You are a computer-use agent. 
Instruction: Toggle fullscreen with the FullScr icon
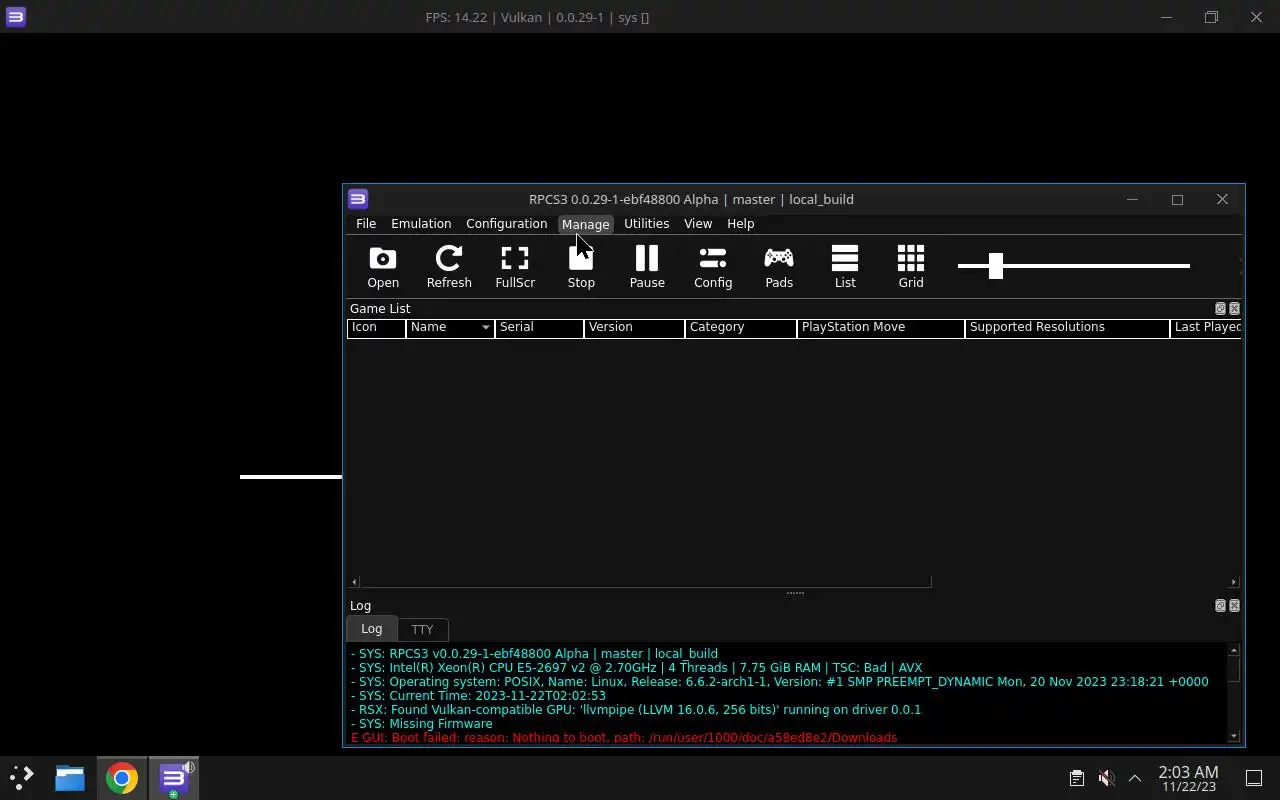click(515, 267)
